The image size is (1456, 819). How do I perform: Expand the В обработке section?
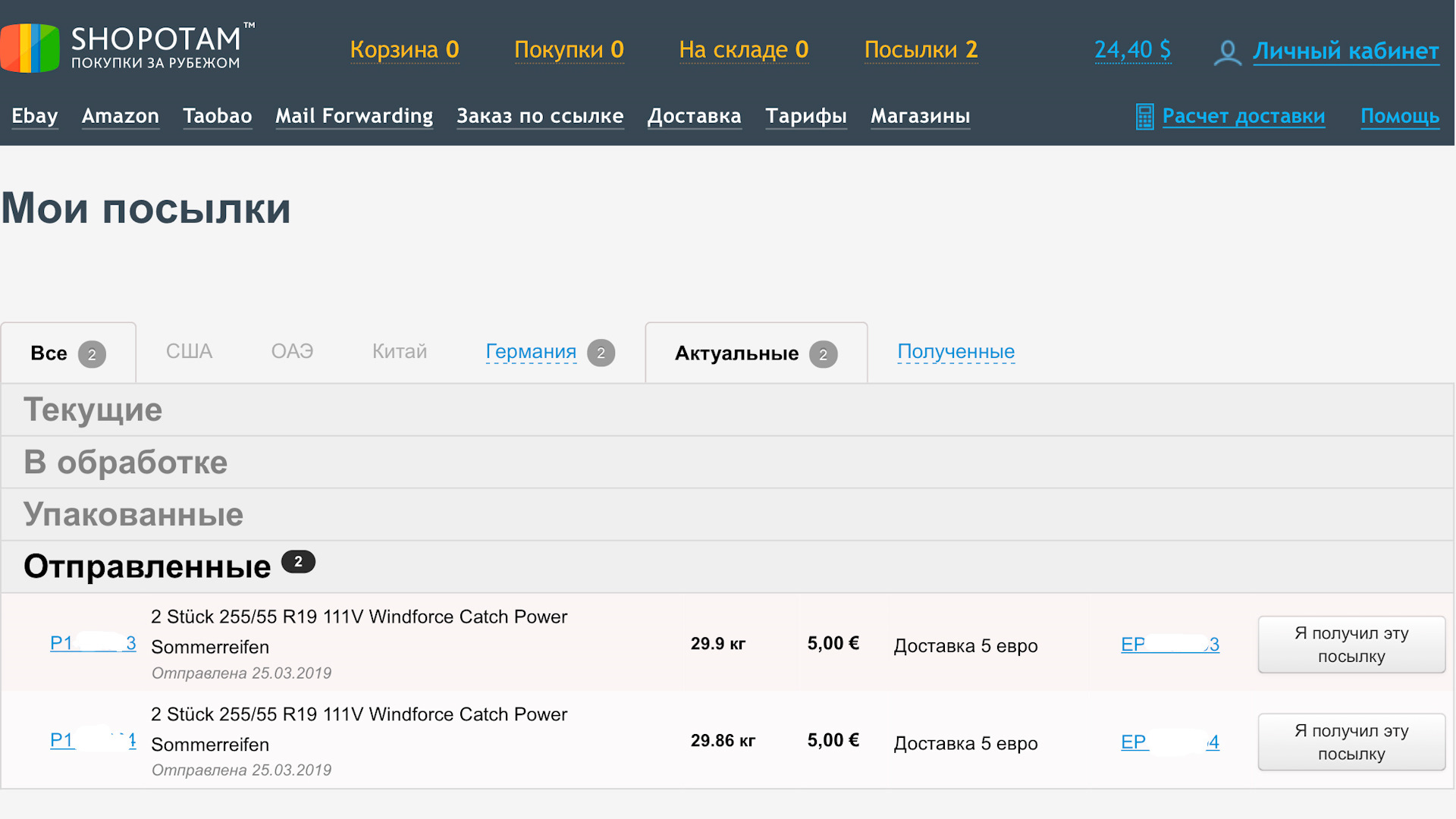[x=727, y=463]
